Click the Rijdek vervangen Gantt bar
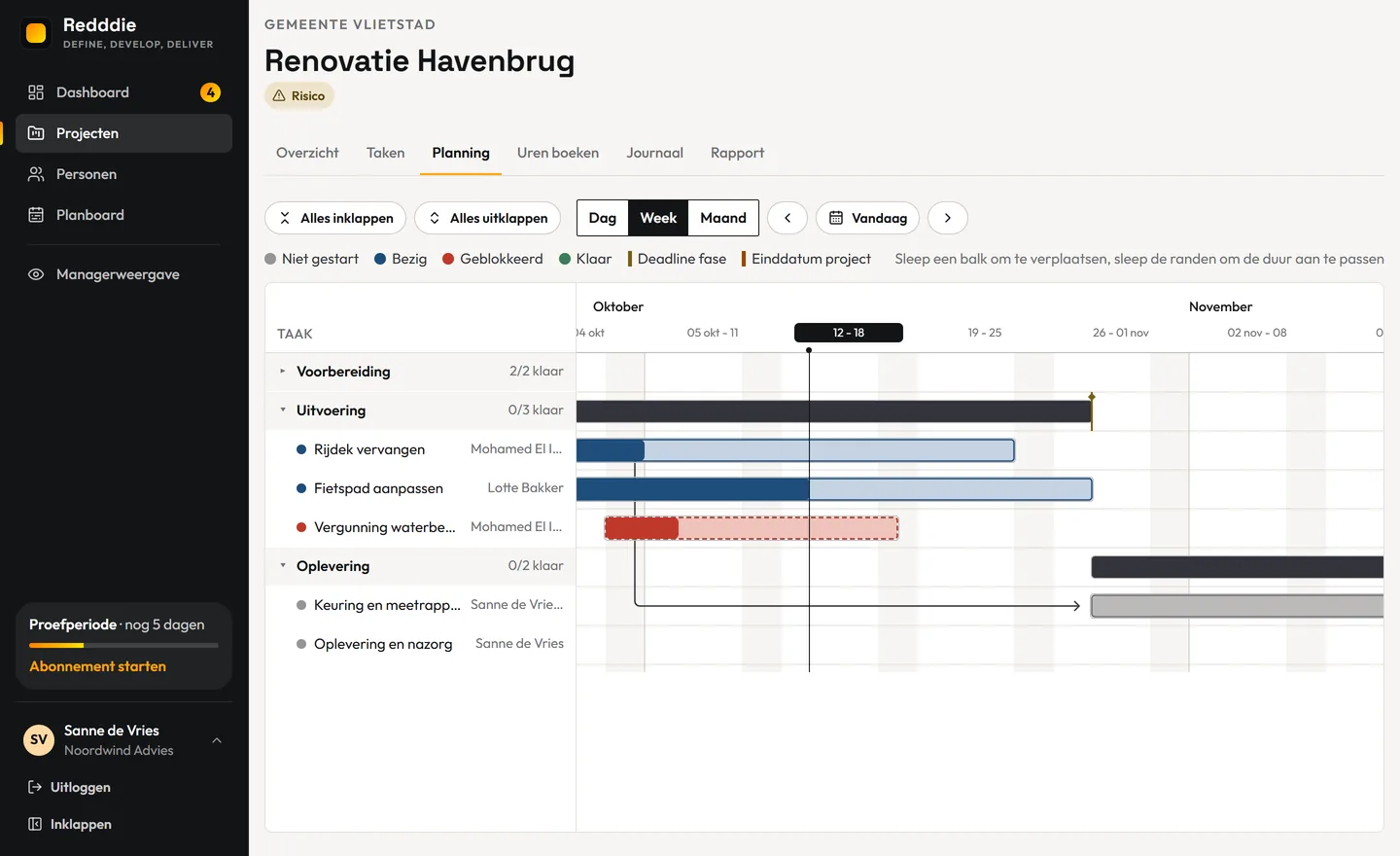Image resolution: width=1400 pixels, height=856 pixels. [795, 450]
